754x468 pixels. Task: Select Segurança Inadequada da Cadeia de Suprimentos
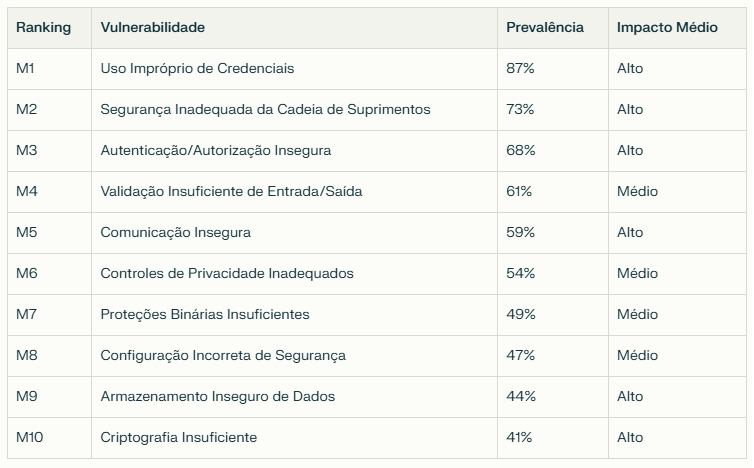(265, 109)
